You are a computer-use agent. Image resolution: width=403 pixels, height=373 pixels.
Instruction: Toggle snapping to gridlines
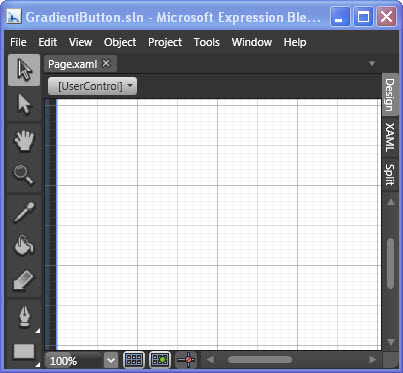pyautogui.click(x=160, y=360)
